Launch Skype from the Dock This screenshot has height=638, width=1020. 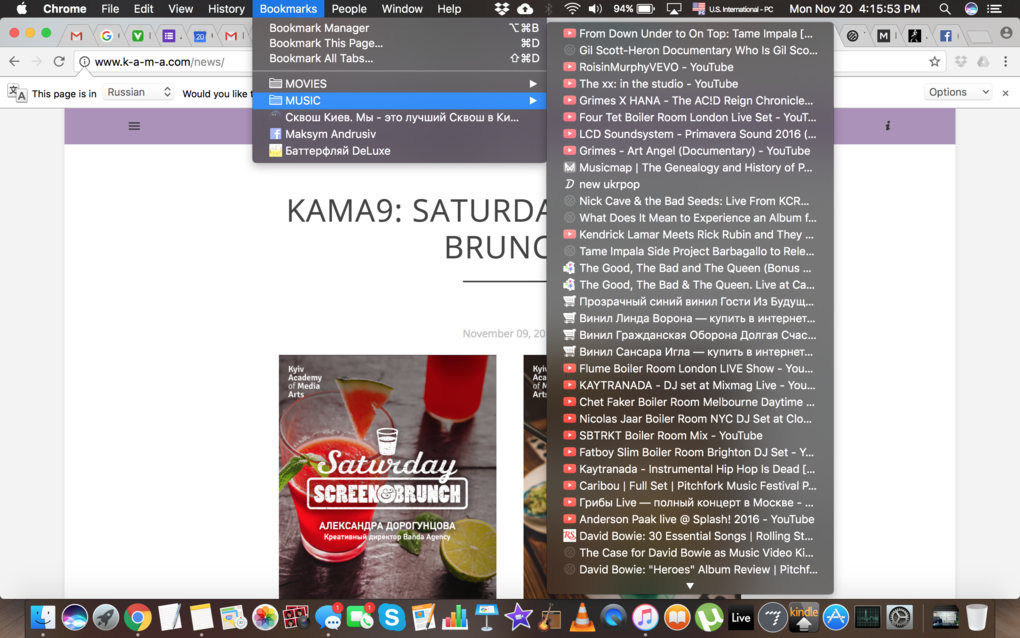(x=392, y=617)
